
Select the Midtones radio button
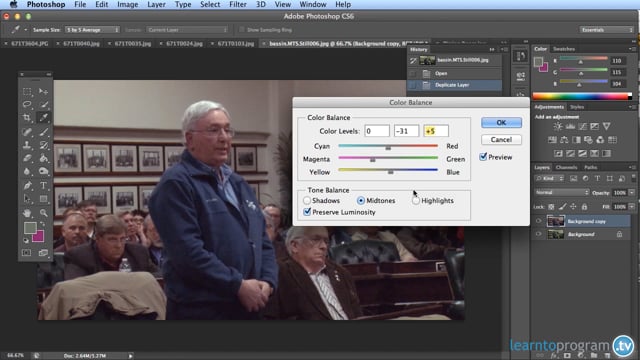click(x=361, y=200)
